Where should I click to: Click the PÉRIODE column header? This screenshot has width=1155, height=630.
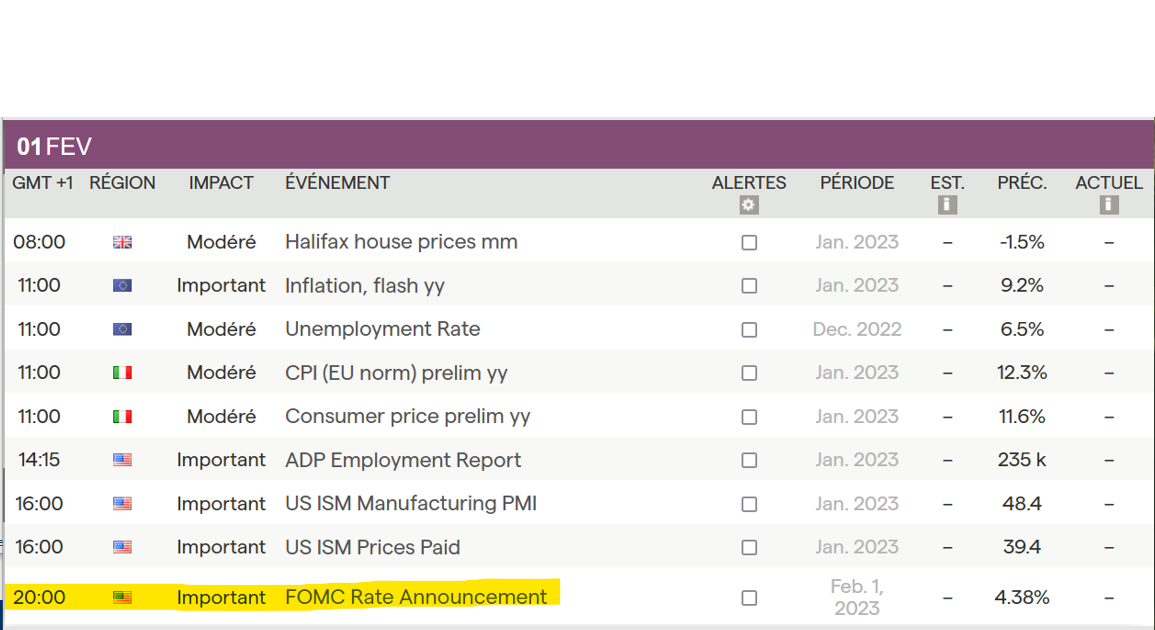click(x=857, y=183)
